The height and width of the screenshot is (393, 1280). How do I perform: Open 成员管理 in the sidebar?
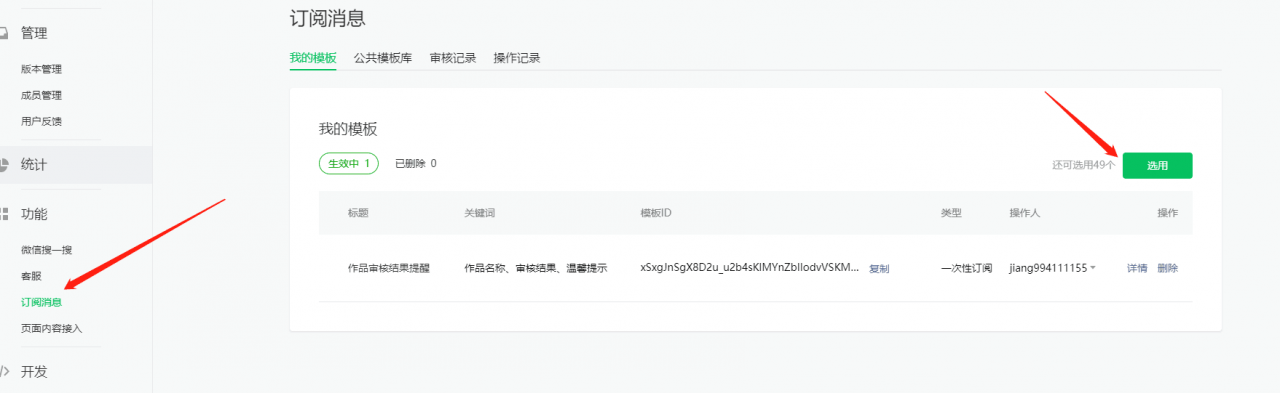coord(41,95)
